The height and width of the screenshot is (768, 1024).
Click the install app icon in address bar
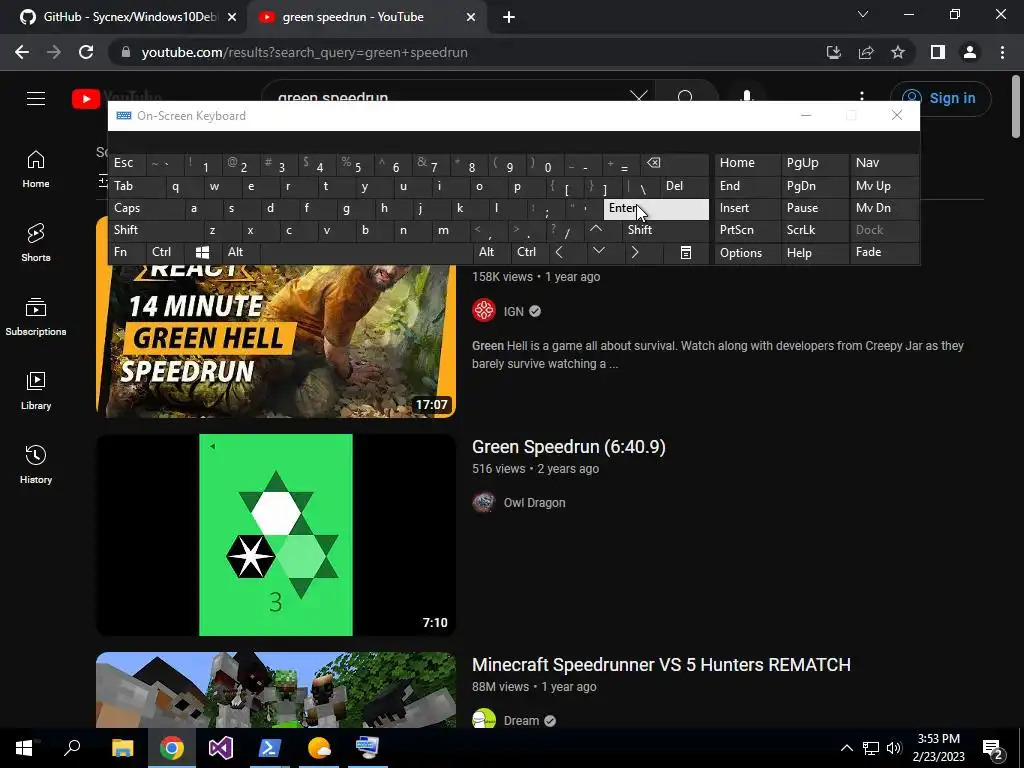(833, 52)
